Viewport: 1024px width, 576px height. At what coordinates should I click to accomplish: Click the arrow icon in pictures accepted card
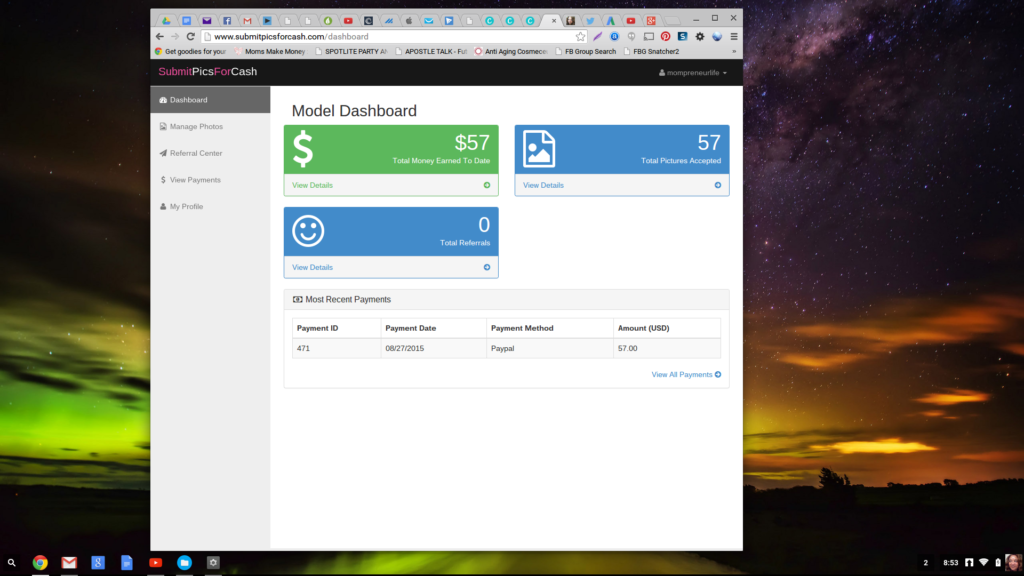(718, 185)
